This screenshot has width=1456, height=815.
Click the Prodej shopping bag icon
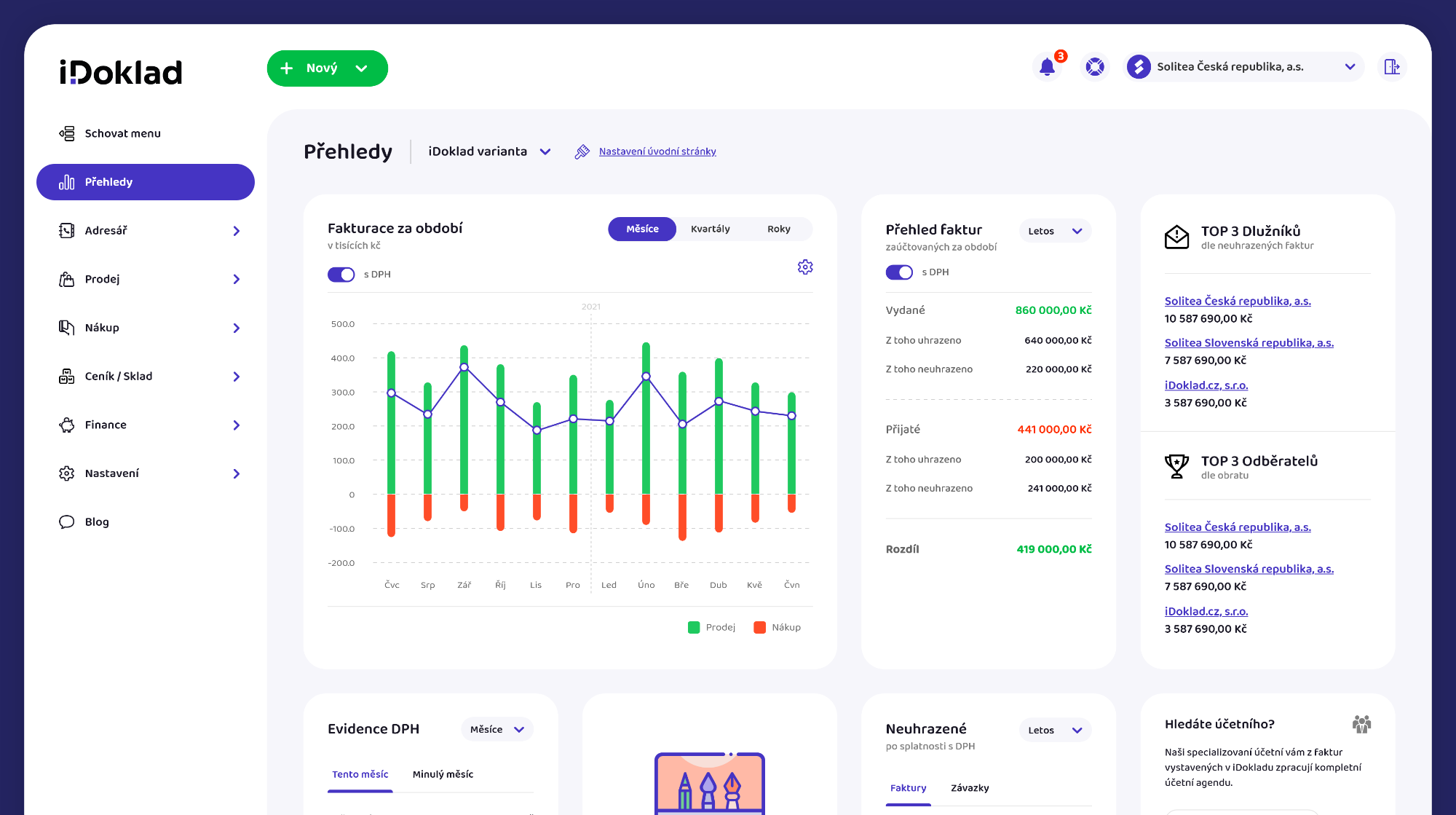point(67,280)
